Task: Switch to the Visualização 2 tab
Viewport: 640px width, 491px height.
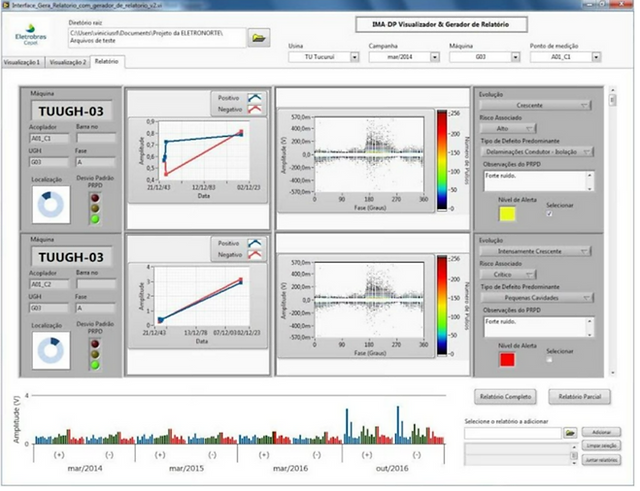Action: (68, 62)
